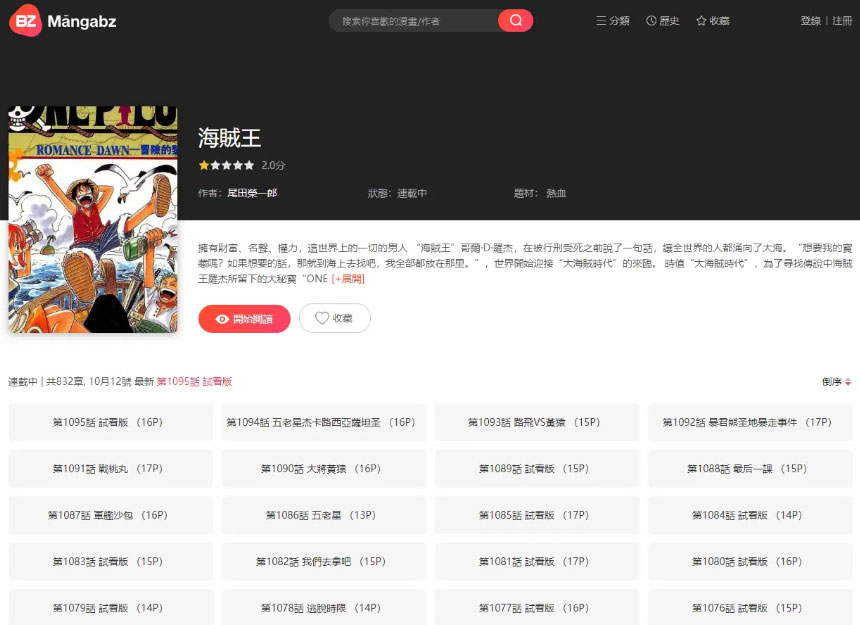Viewport: 860px width, 625px height.
Task: Click the 熱血 genre tag
Action: click(x=556, y=193)
